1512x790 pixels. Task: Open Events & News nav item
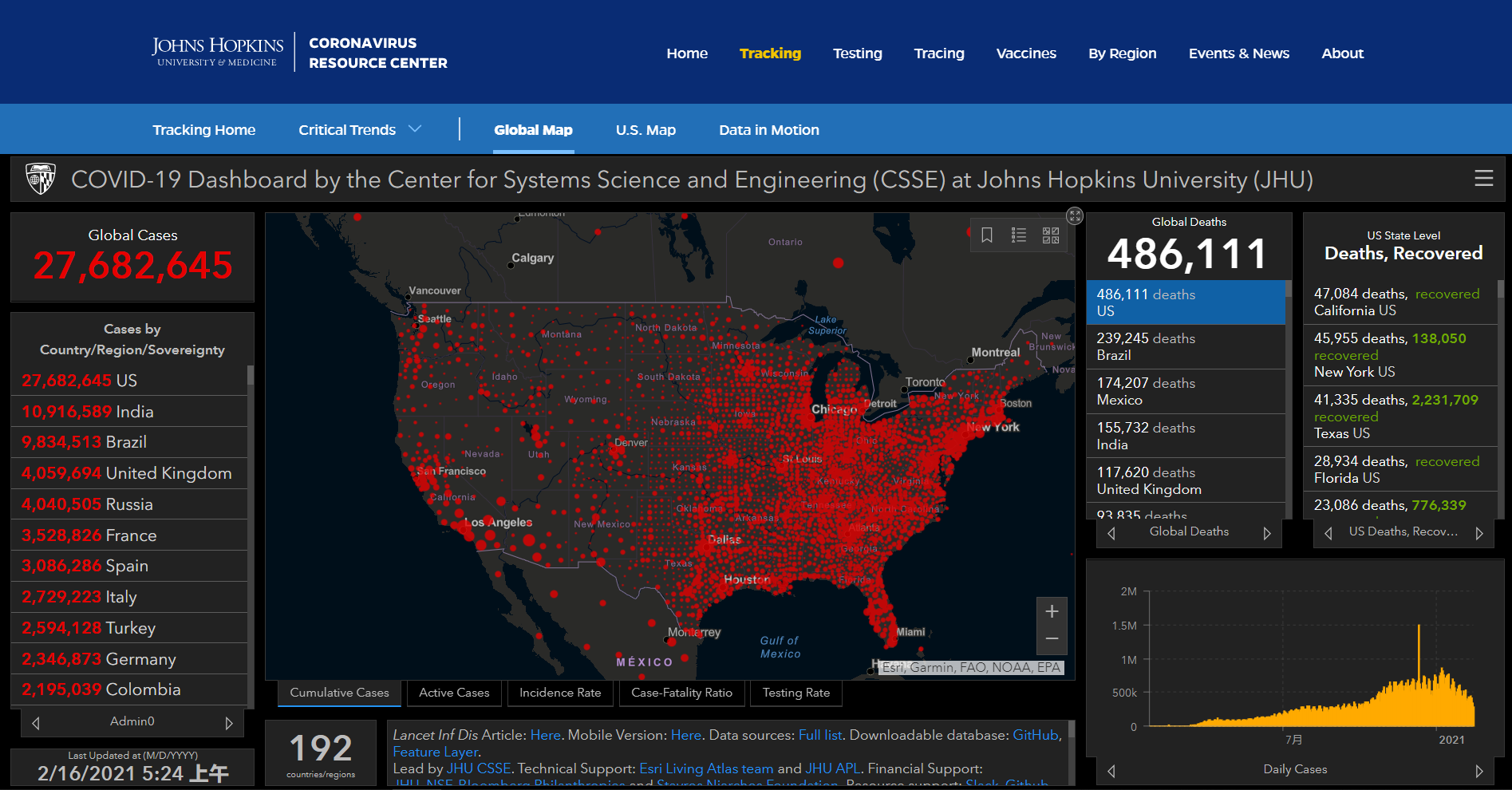pyautogui.click(x=1239, y=53)
